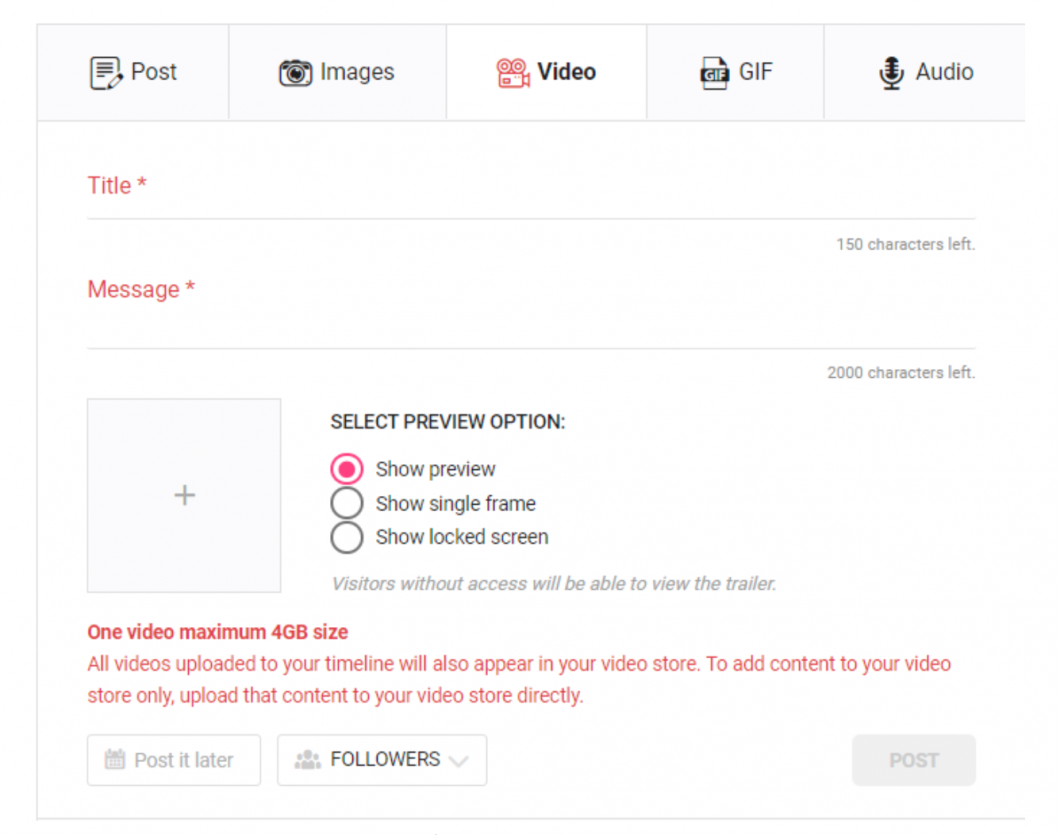Click the Post it later button
Screen dimensions: 1060x835
pos(173,759)
